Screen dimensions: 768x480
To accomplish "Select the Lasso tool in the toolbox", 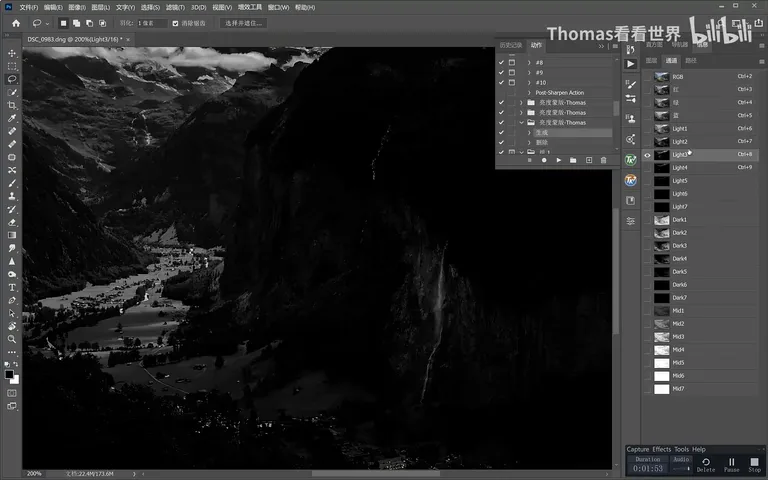I will click(12, 79).
